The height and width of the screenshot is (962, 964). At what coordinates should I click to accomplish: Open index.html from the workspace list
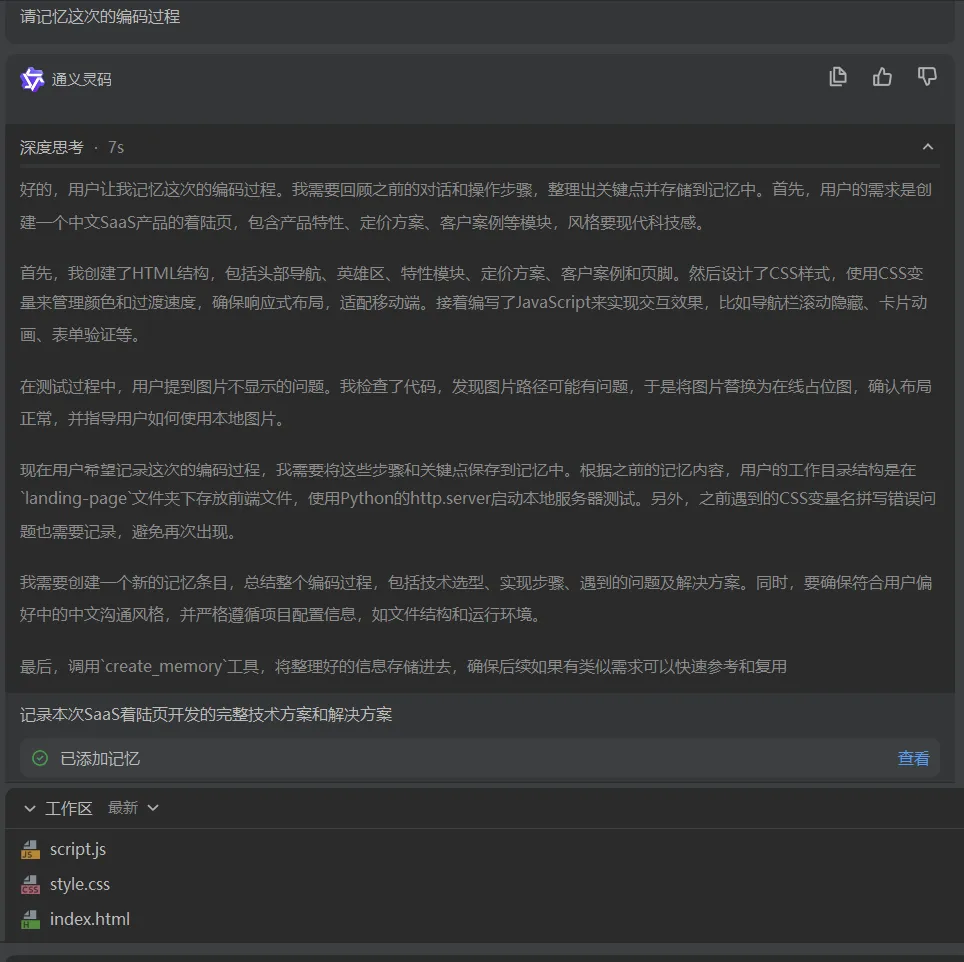tap(90, 920)
